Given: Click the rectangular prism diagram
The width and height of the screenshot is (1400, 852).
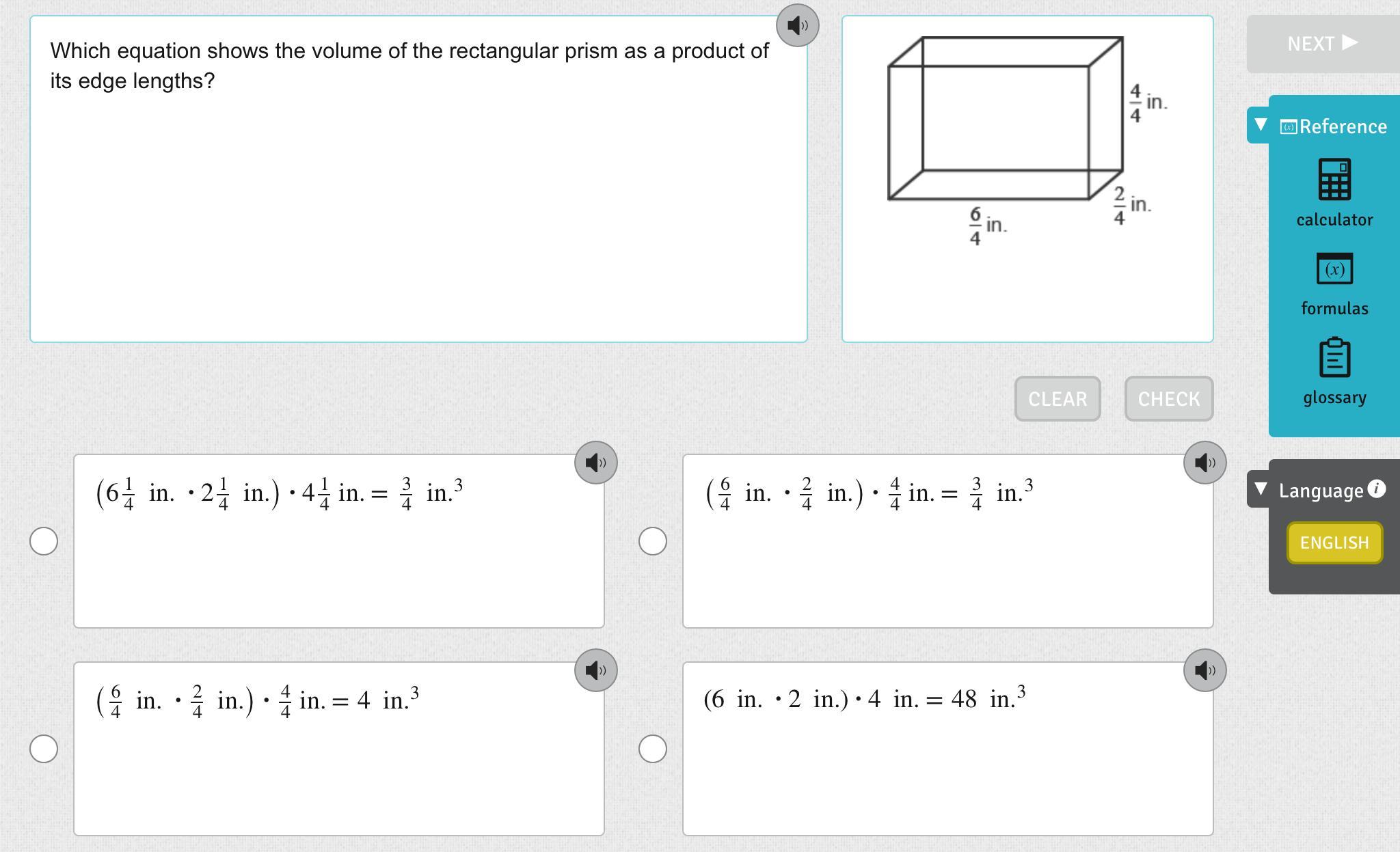Looking at the screenshot, I should tap(1005, 120).
